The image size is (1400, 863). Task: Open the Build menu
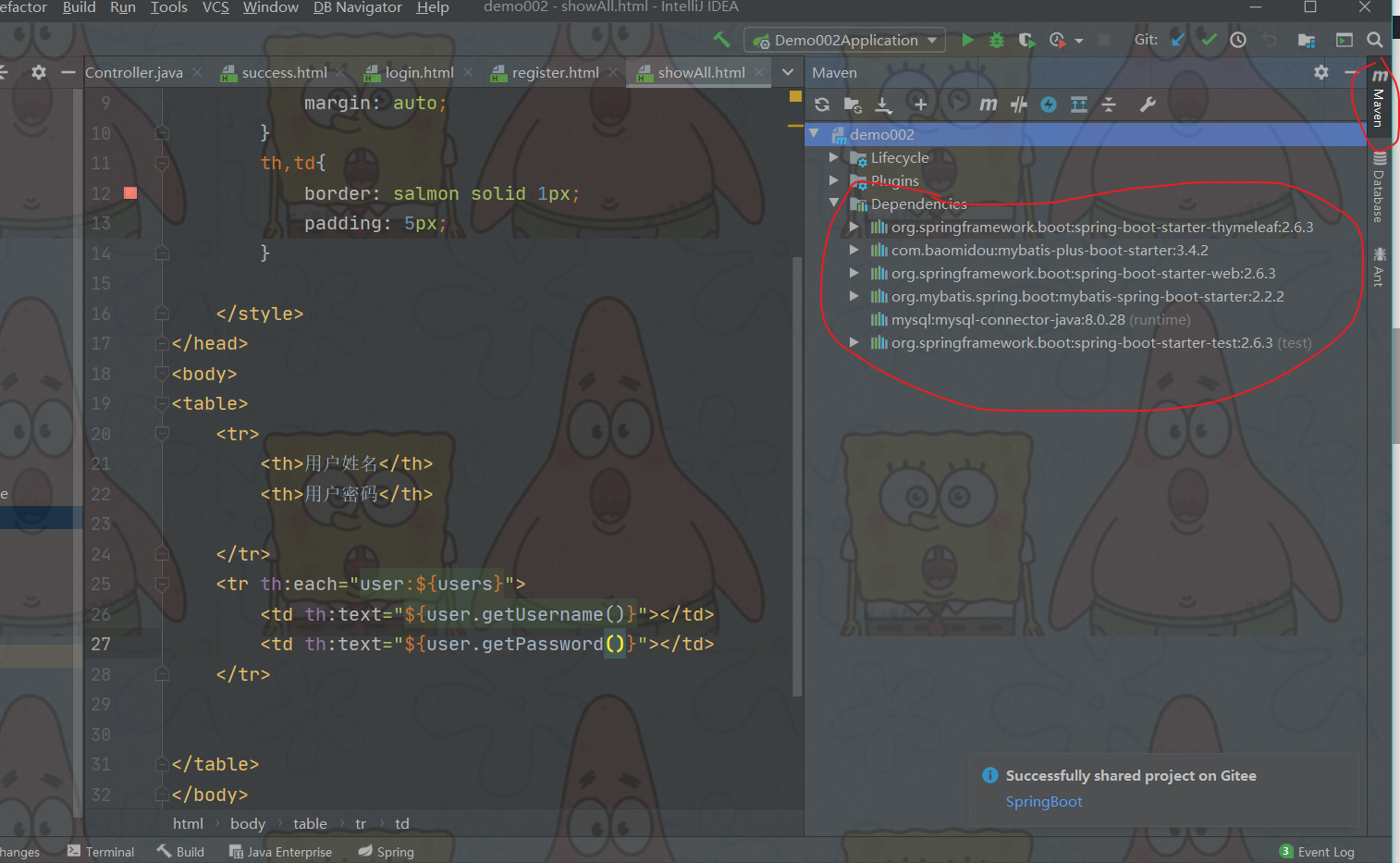point(79,7)
